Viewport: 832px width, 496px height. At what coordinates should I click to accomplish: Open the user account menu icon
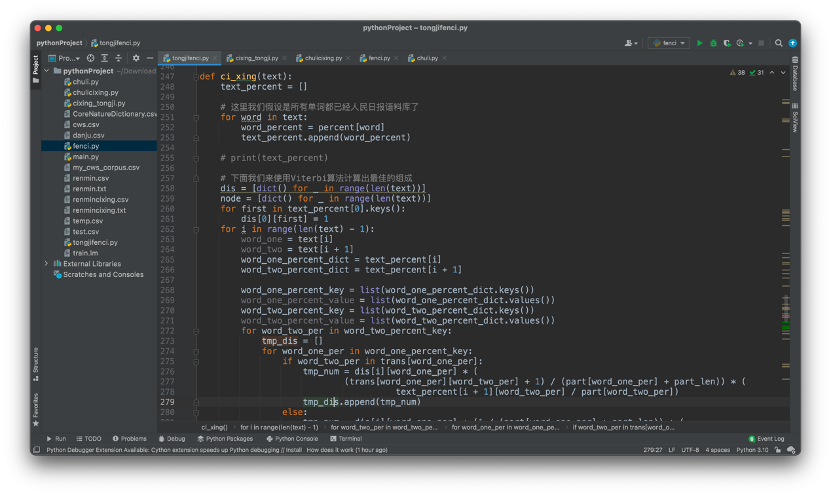click(x=630, y=43)
